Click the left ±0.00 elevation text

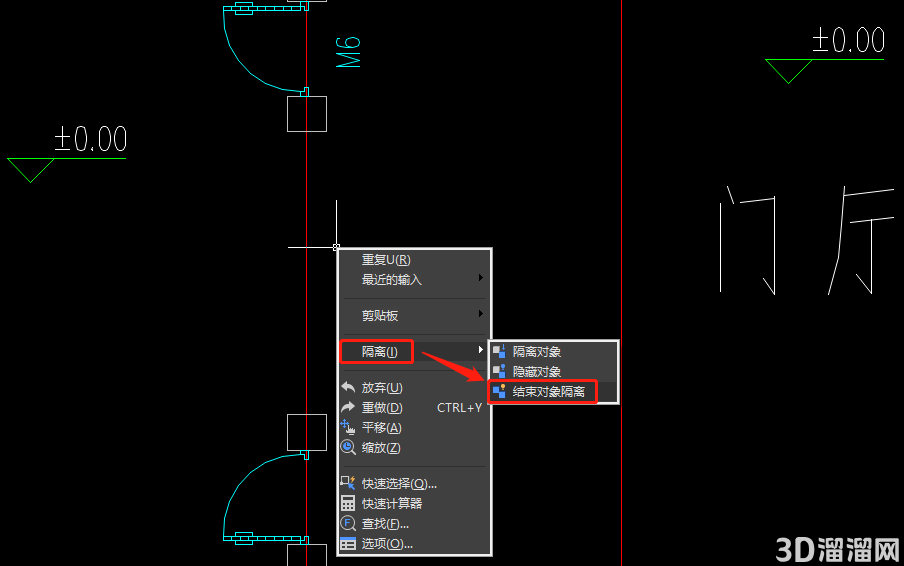tap(91, 139)
